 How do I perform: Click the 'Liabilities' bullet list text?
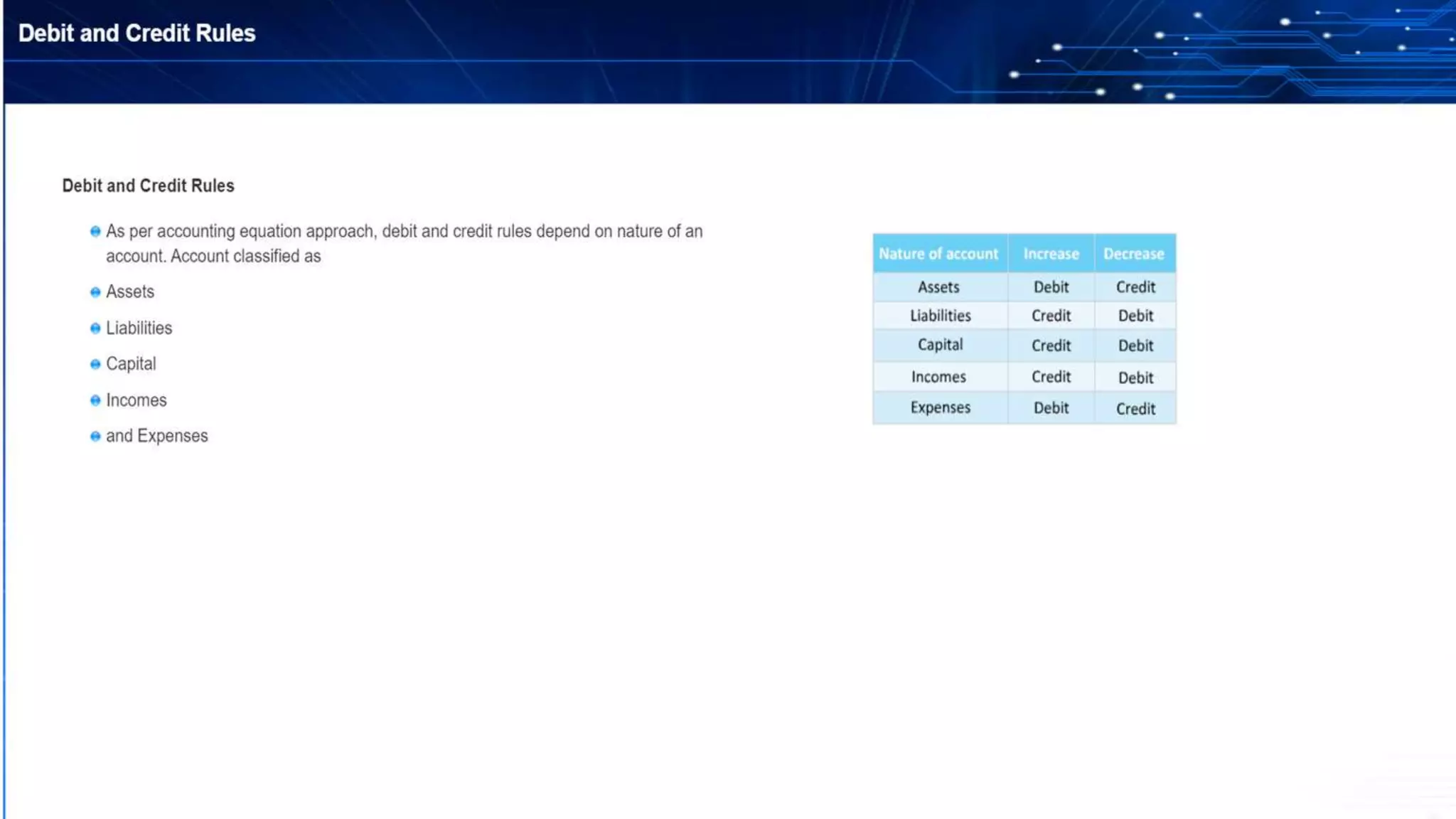tap(139, 328)
